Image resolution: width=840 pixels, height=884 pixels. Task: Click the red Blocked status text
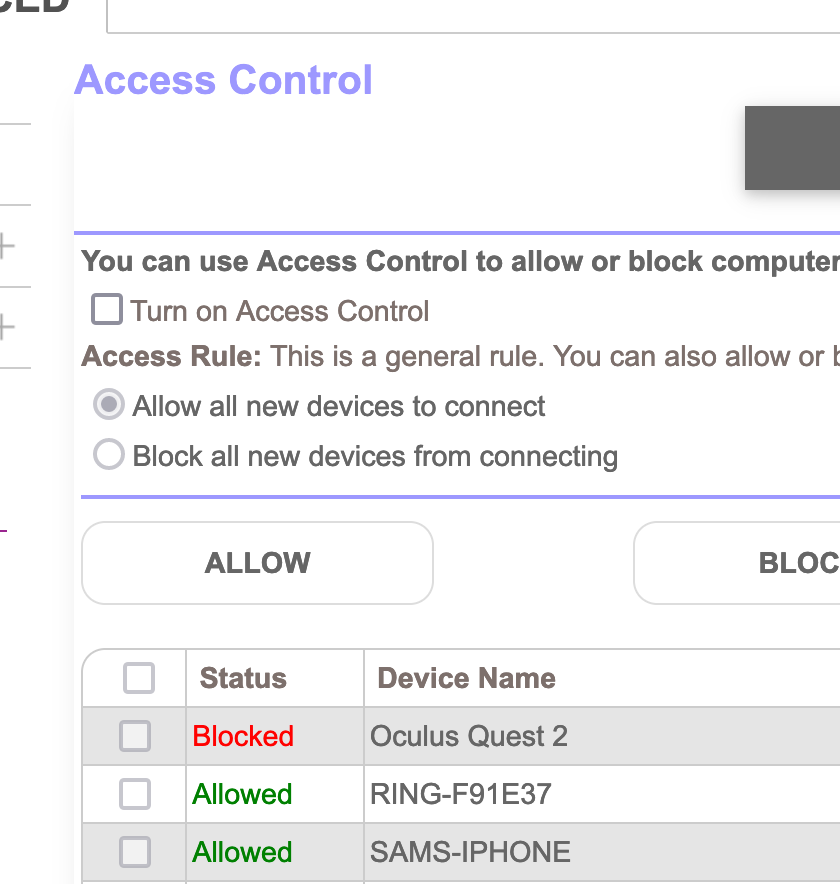(x=243, y=736)
